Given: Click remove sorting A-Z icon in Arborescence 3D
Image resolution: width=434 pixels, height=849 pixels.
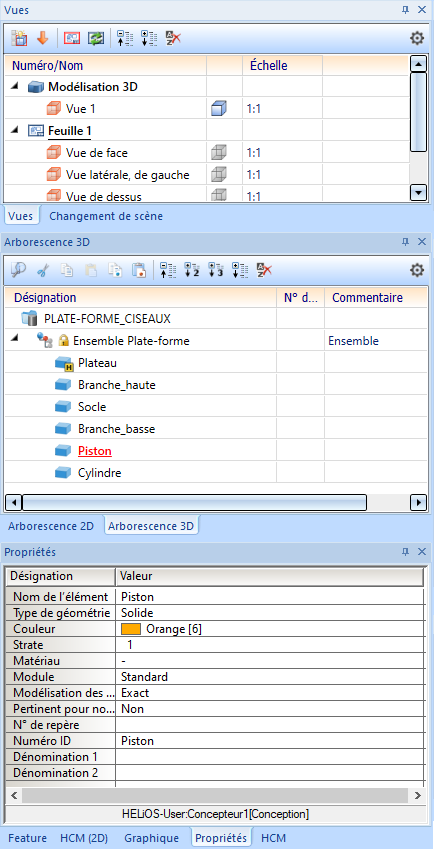Looking at the screenshot, I should [264, 270].
